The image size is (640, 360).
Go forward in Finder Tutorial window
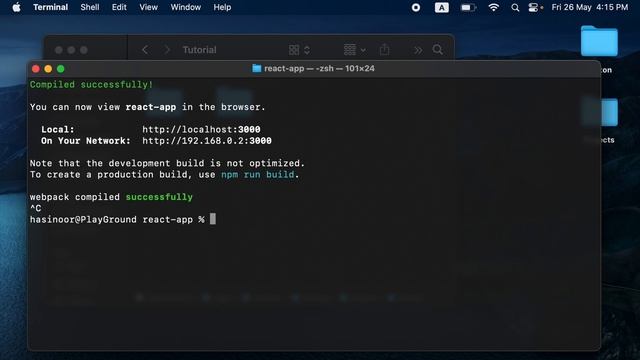[167, 50]
